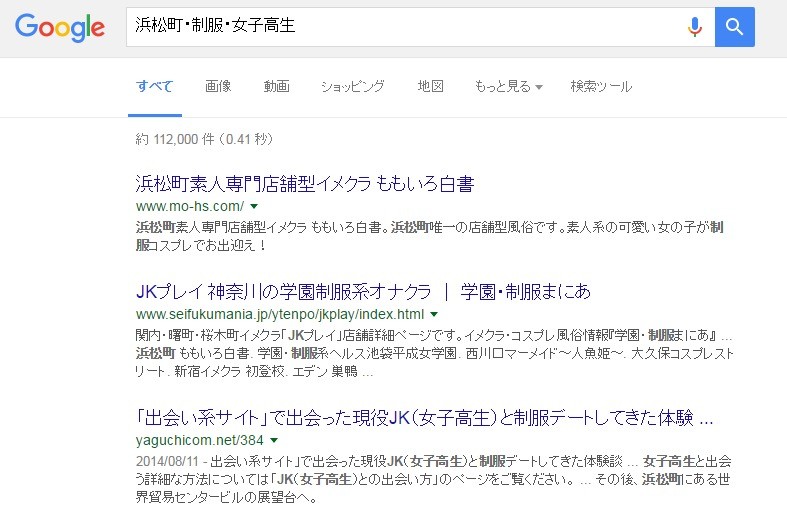Image resolution: width=787 pixels, height=526 pixels.
Task: Click the 2014/08/11 date in third snippet
Action: [167, 461]
